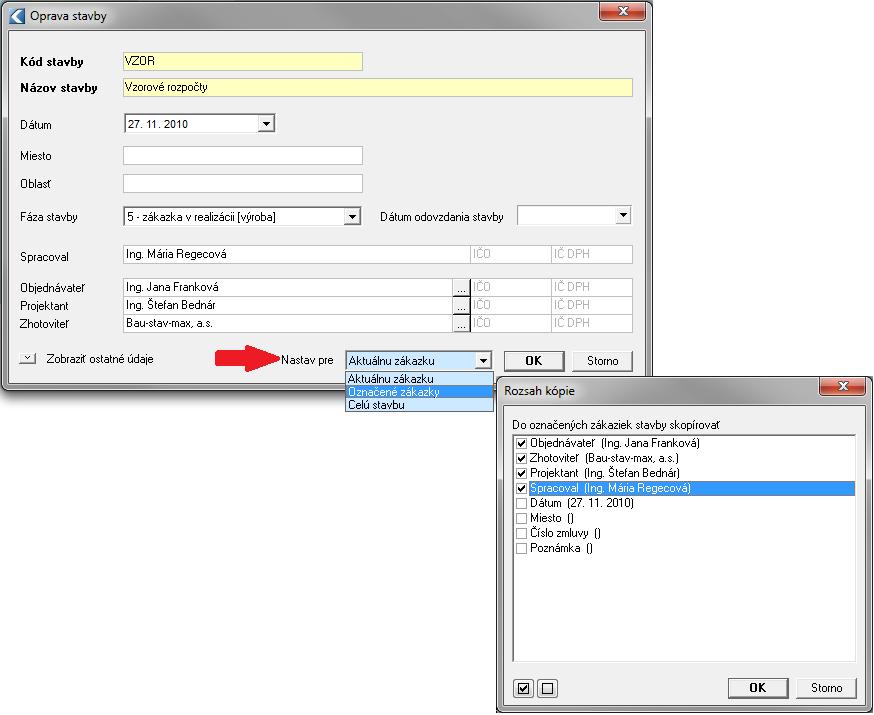
Task: Select Celú stavbu in dropdown list
Action: (x=419, y=405)
